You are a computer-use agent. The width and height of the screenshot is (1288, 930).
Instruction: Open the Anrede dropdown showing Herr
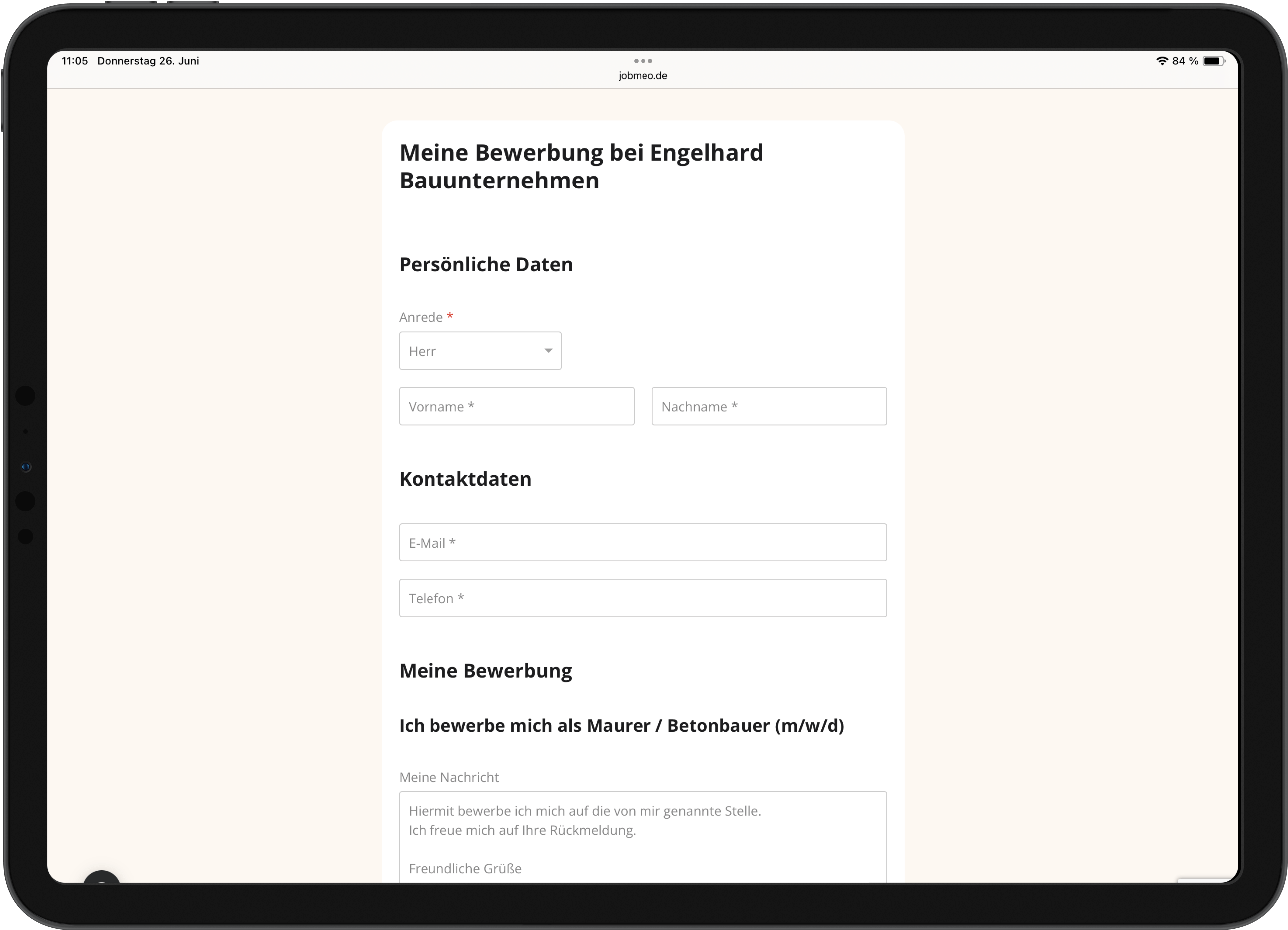pos(480,351)
